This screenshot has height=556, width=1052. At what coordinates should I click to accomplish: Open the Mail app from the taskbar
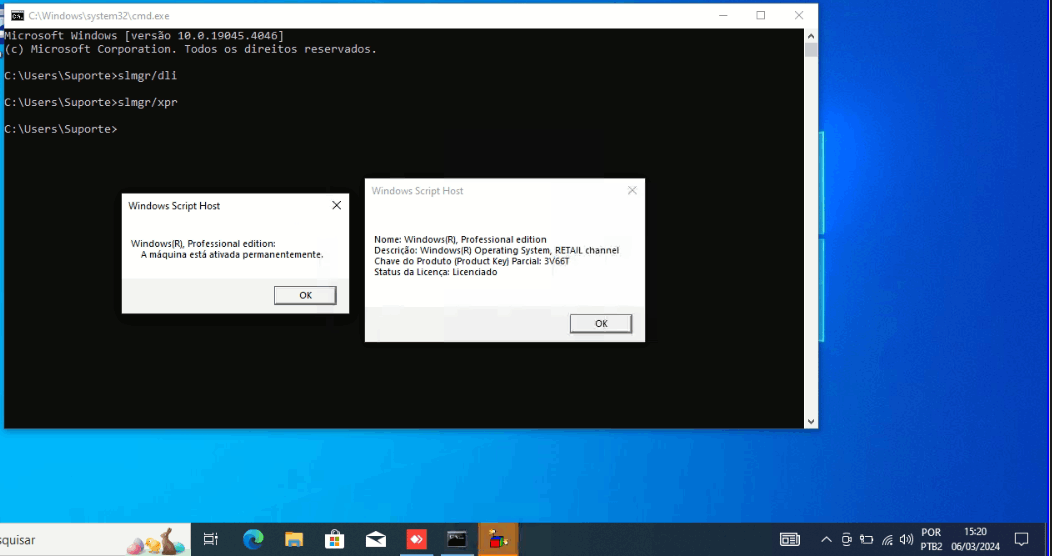376,539
